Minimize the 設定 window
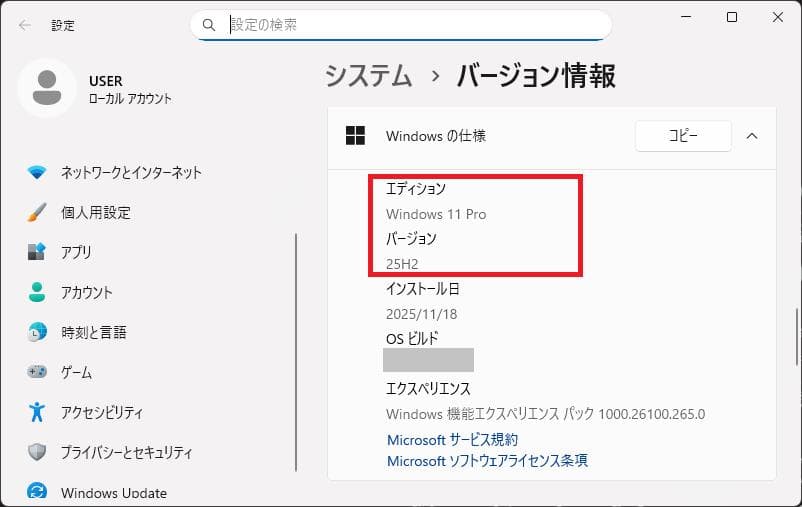802x507 pixels. (686, 17)
